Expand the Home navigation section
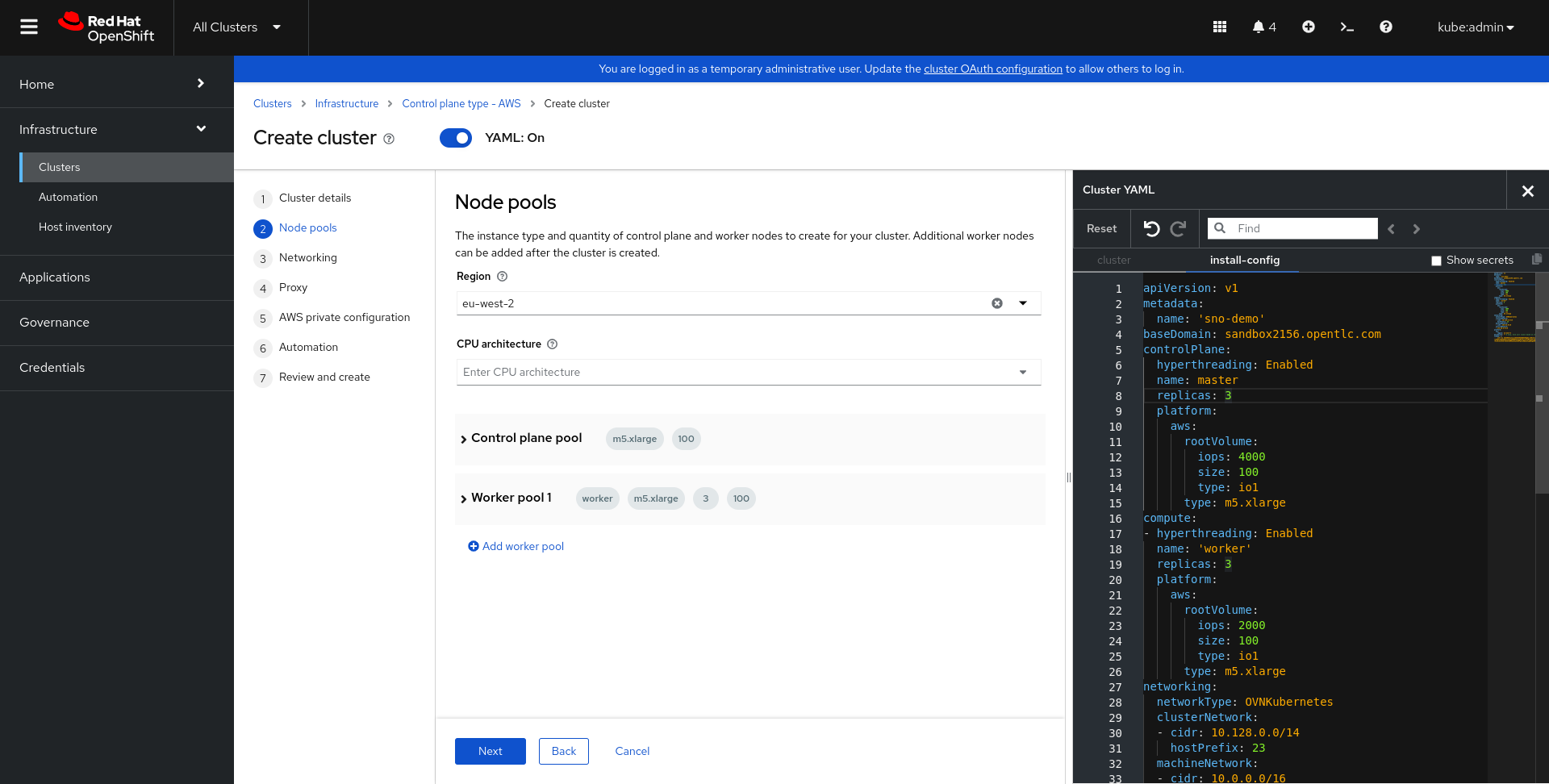 tap(117, 84)
